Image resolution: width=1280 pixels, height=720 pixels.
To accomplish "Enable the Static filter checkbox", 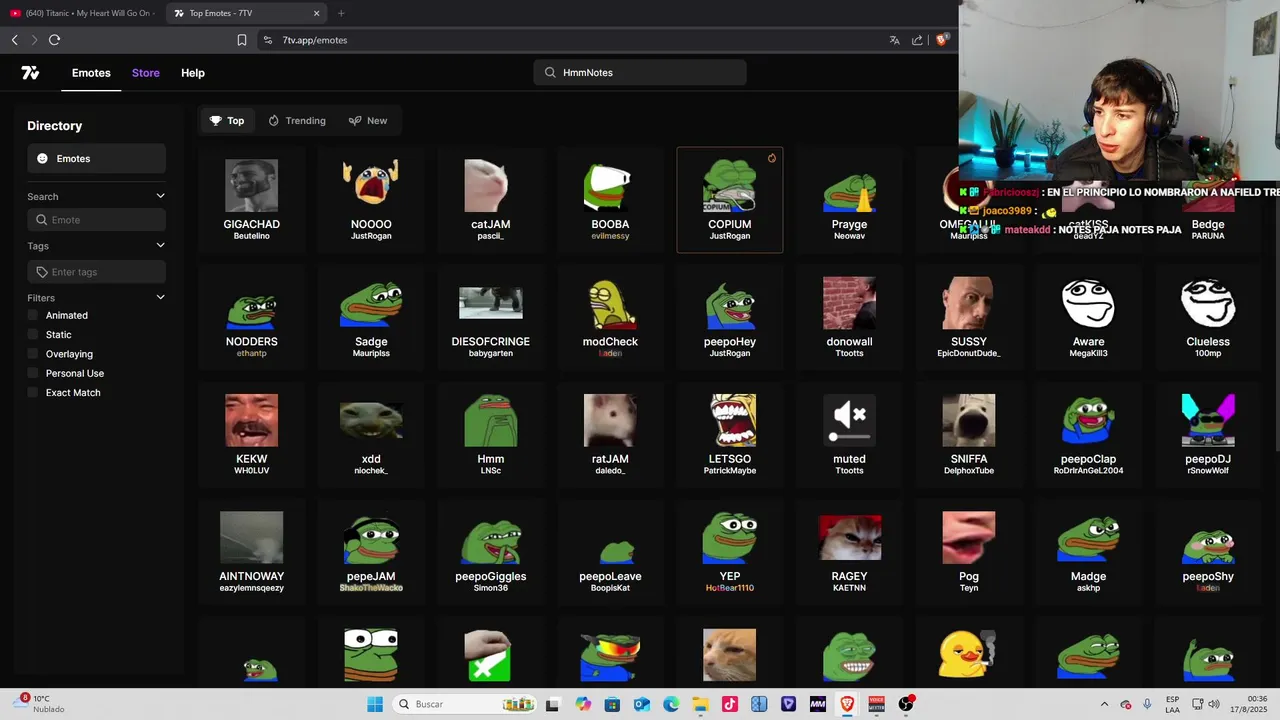I will (x=33, y=335).
